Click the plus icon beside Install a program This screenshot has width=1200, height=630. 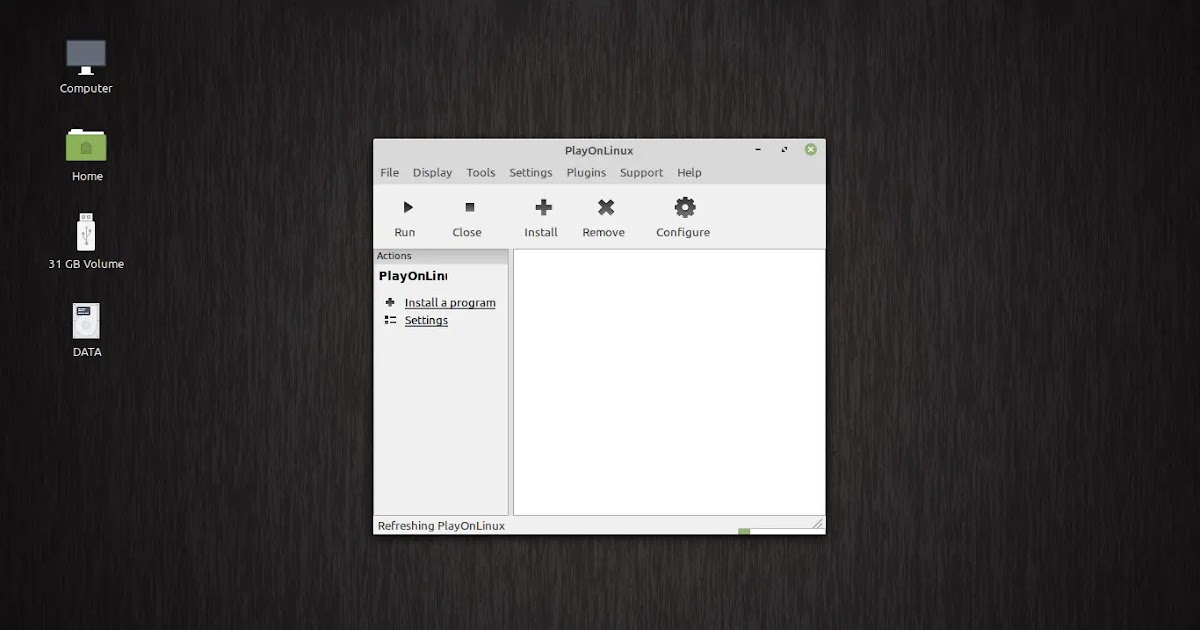click(390, 302)
